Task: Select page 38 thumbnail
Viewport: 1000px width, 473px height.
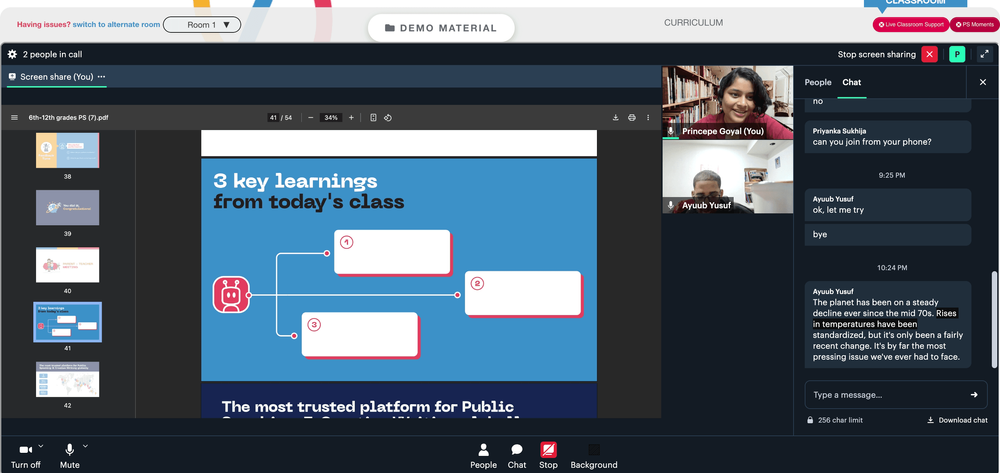Action: [67, 150]
